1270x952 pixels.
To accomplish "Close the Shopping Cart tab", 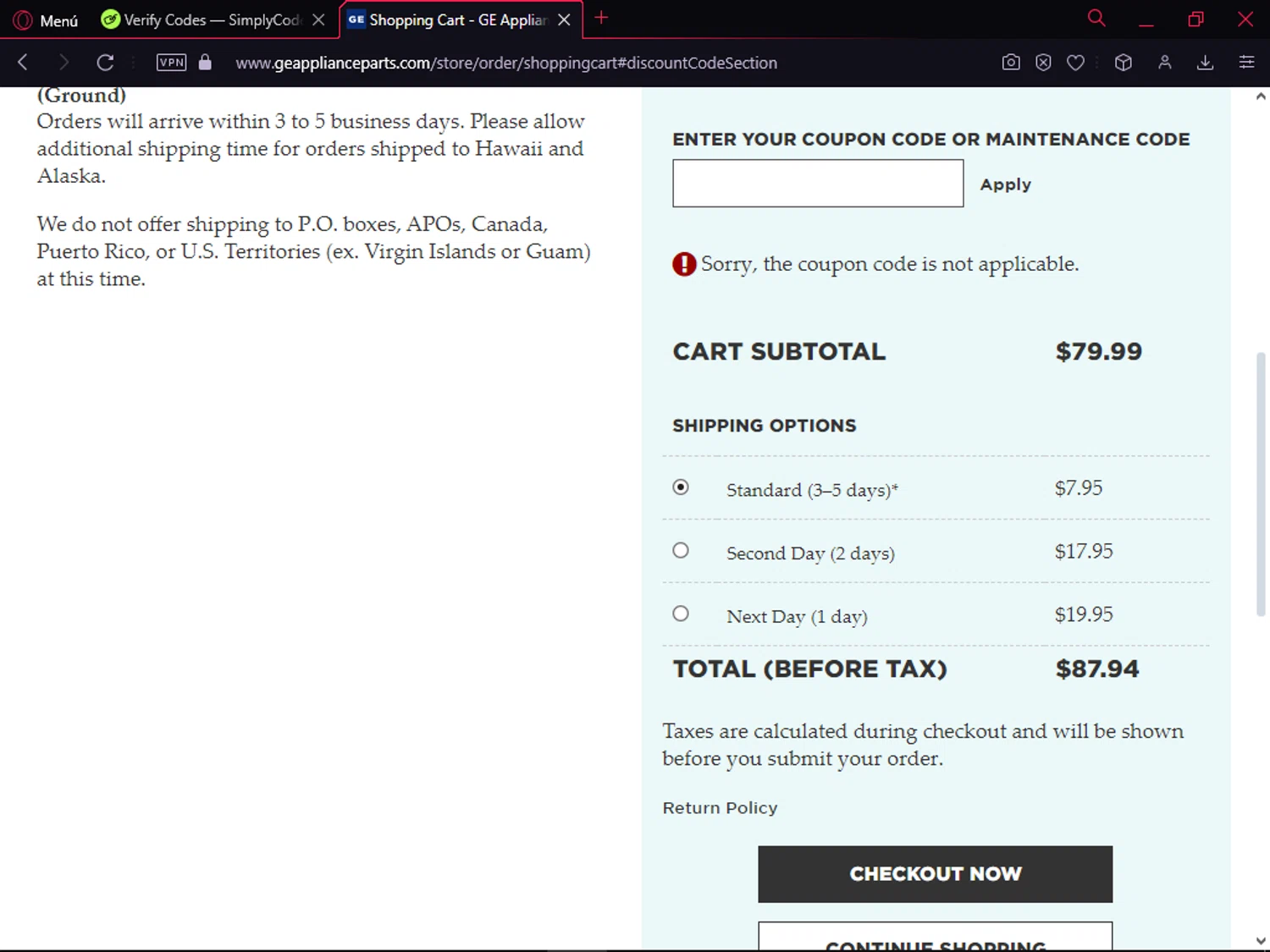I will (564, 19).
